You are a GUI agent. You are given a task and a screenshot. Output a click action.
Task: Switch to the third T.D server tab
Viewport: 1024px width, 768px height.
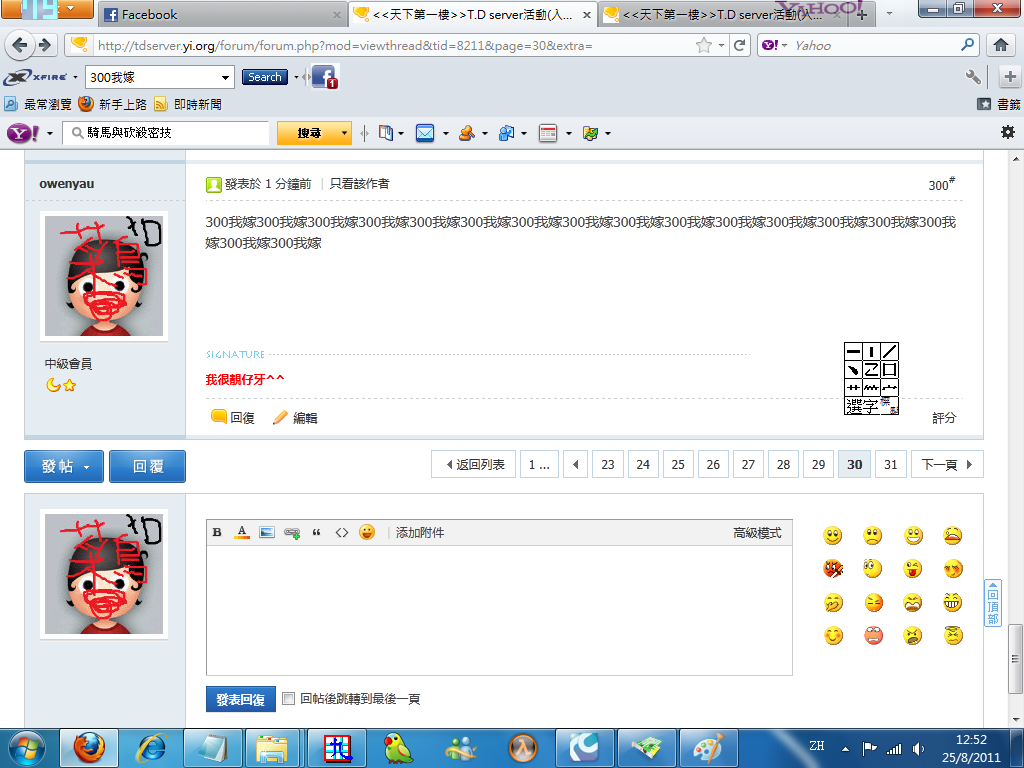[723, 14]
